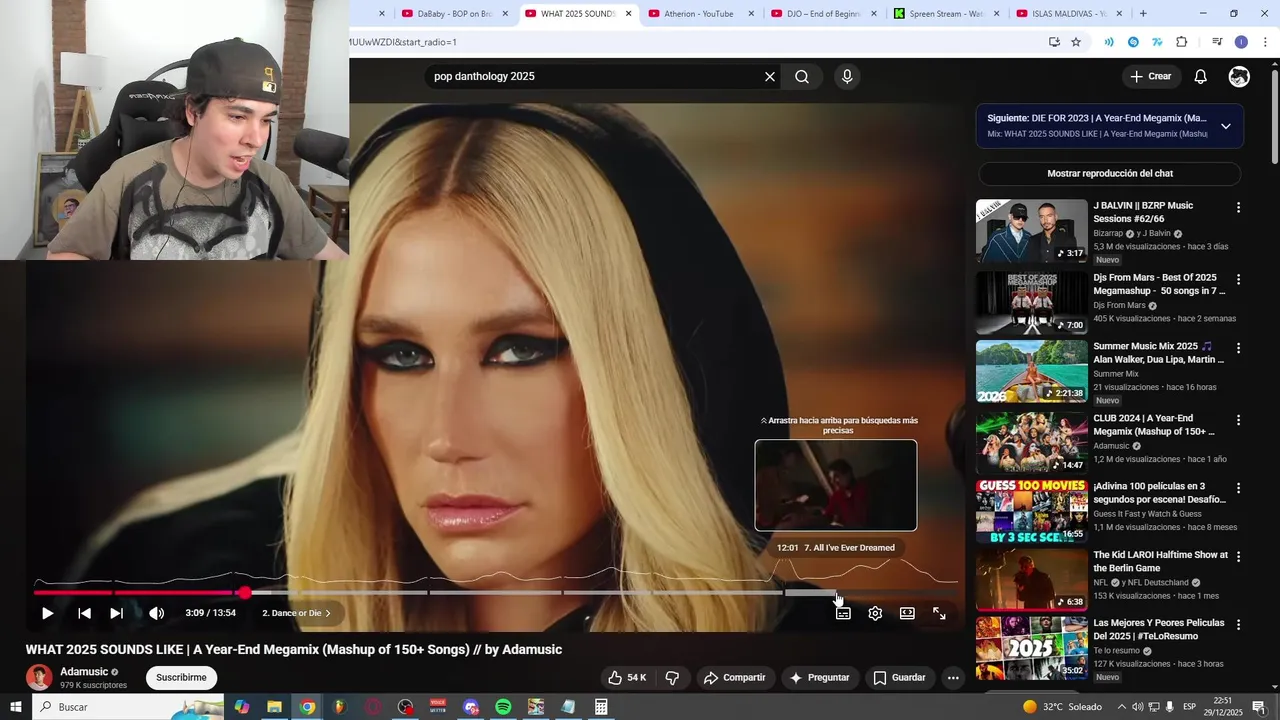Open the Adamusic channel name link
Image resolution: width=1280 pixels, height=720 pixels.
[x=84, y=672]
